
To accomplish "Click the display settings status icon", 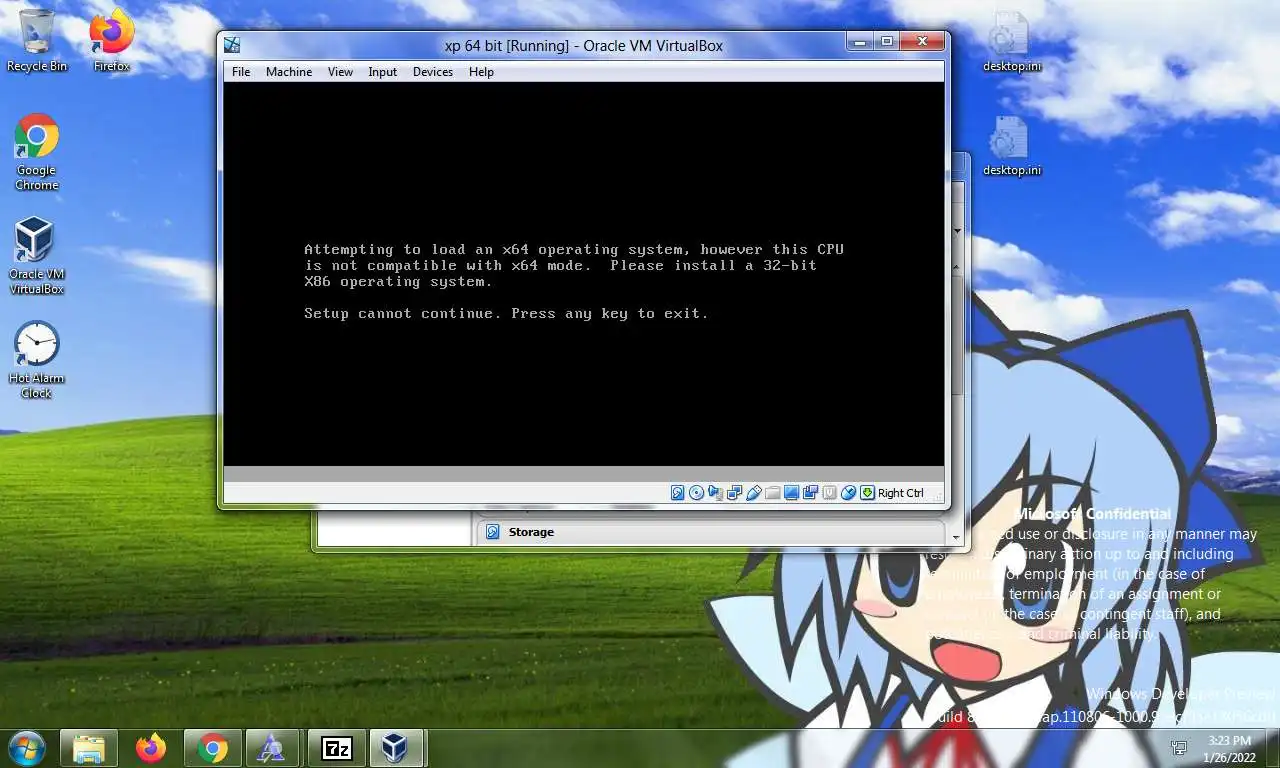I will tap(792, 493).
